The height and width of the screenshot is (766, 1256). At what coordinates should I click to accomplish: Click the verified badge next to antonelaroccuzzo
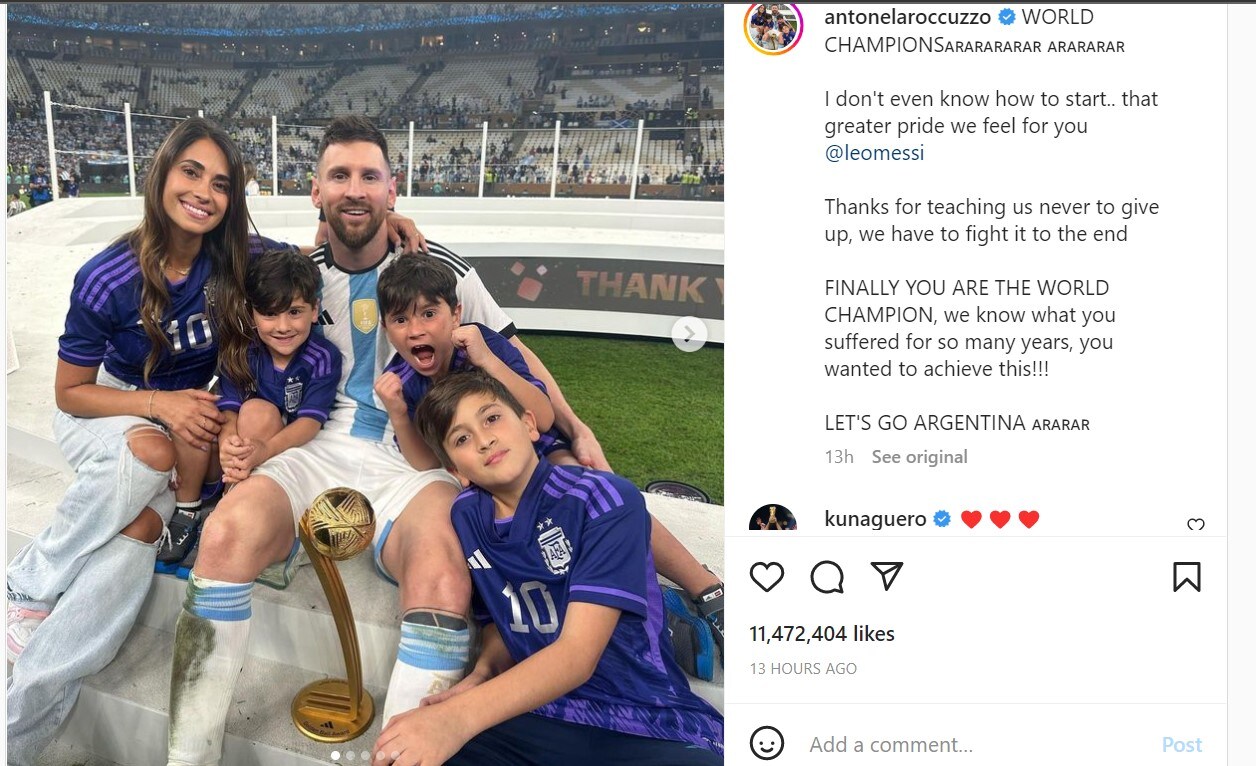click(1008, 17)
